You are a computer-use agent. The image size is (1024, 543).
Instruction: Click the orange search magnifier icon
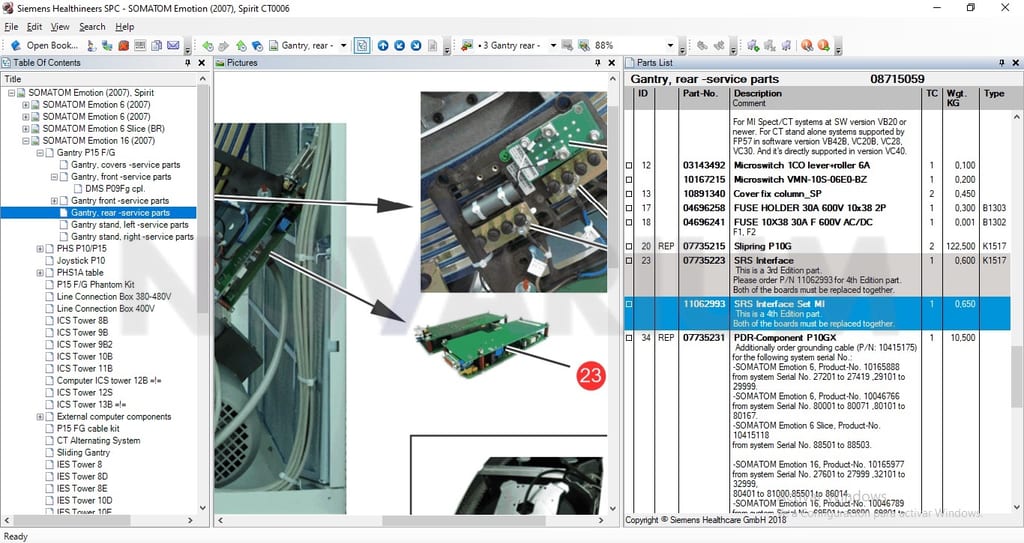[x=807, y=45]
